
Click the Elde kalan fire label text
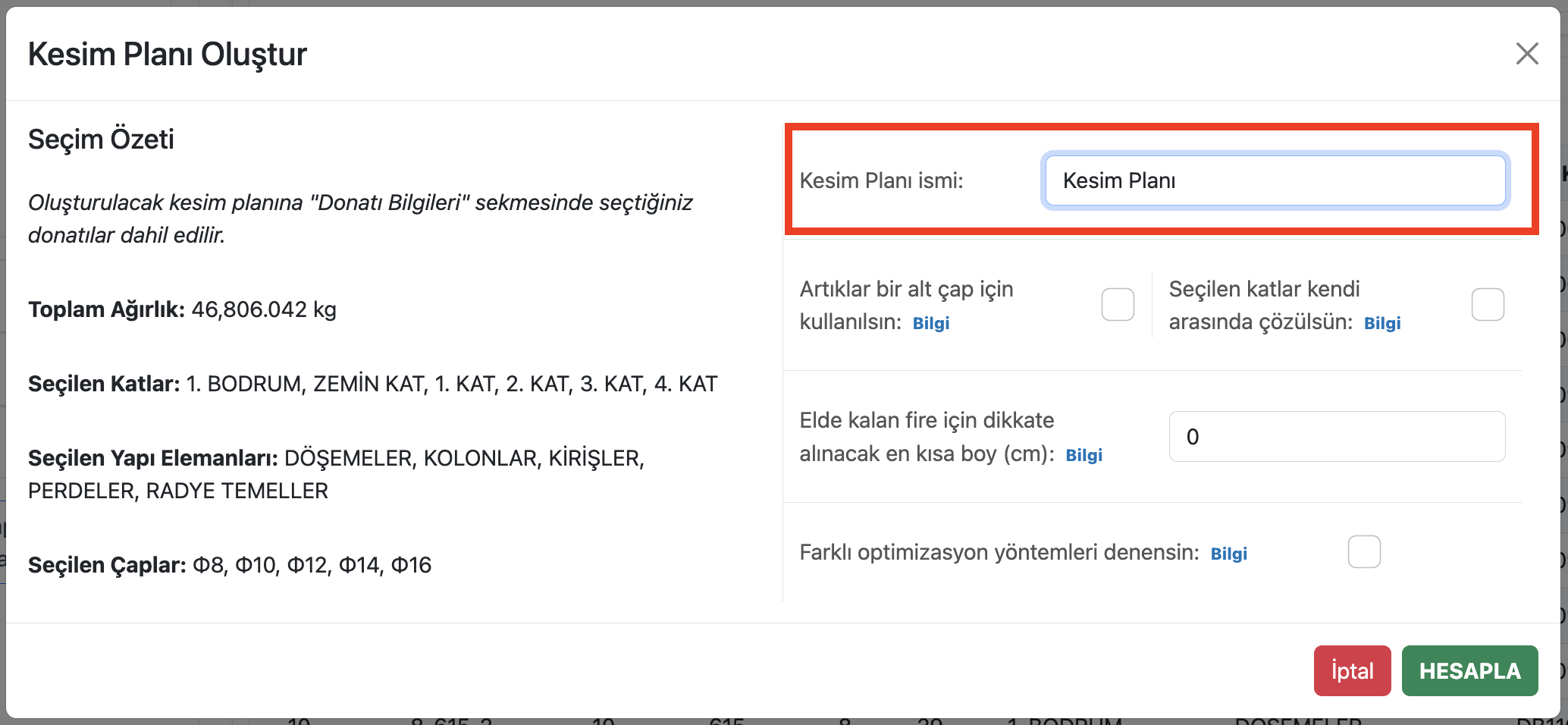coord(927,420)
